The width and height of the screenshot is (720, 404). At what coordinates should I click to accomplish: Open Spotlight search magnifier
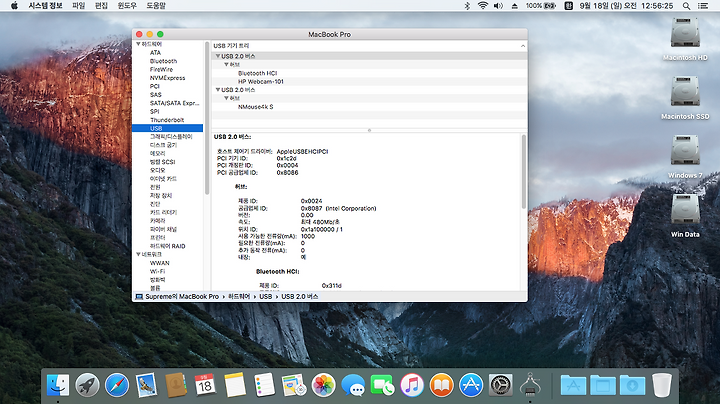(x=686, y=6)
